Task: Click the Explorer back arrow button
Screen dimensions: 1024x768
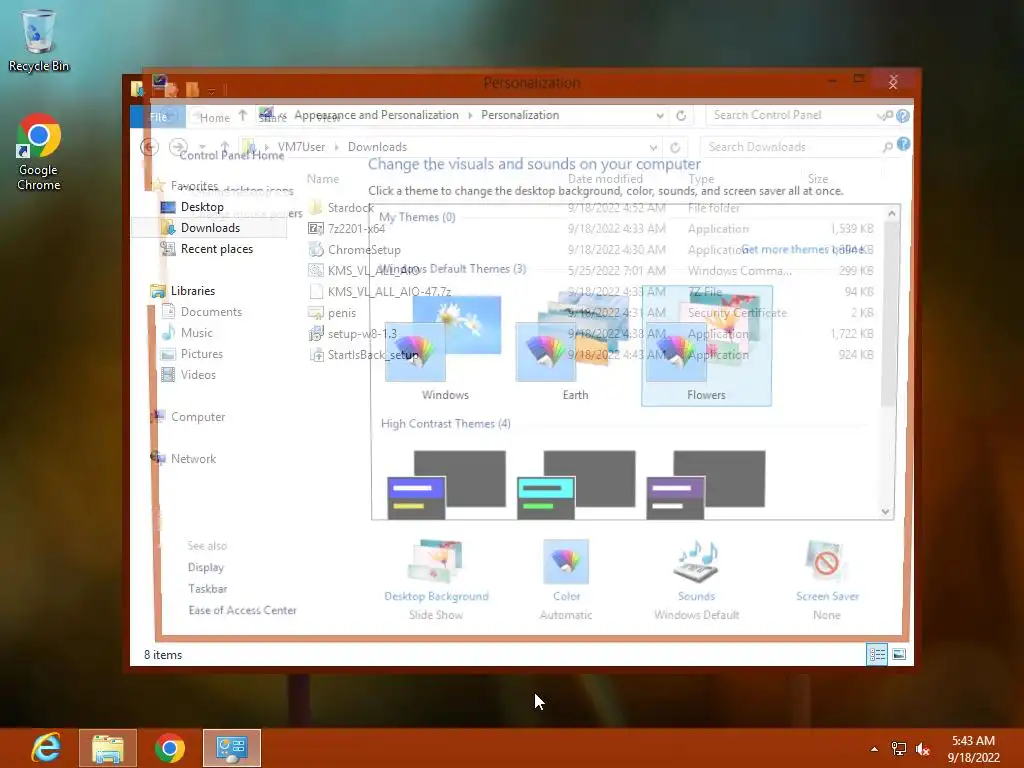Action: (150, 147)
